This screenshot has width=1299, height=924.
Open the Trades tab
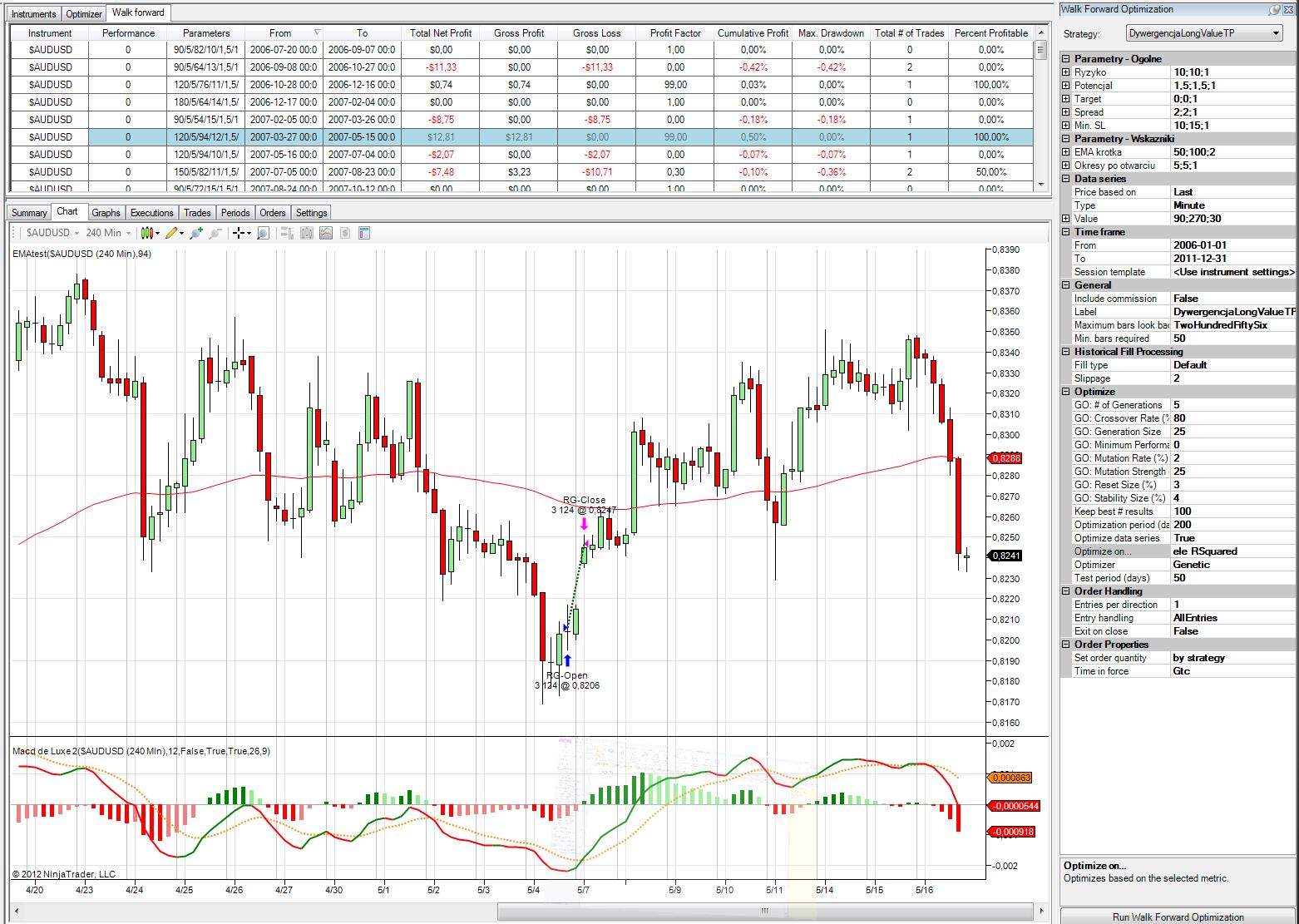pos(197,213)
